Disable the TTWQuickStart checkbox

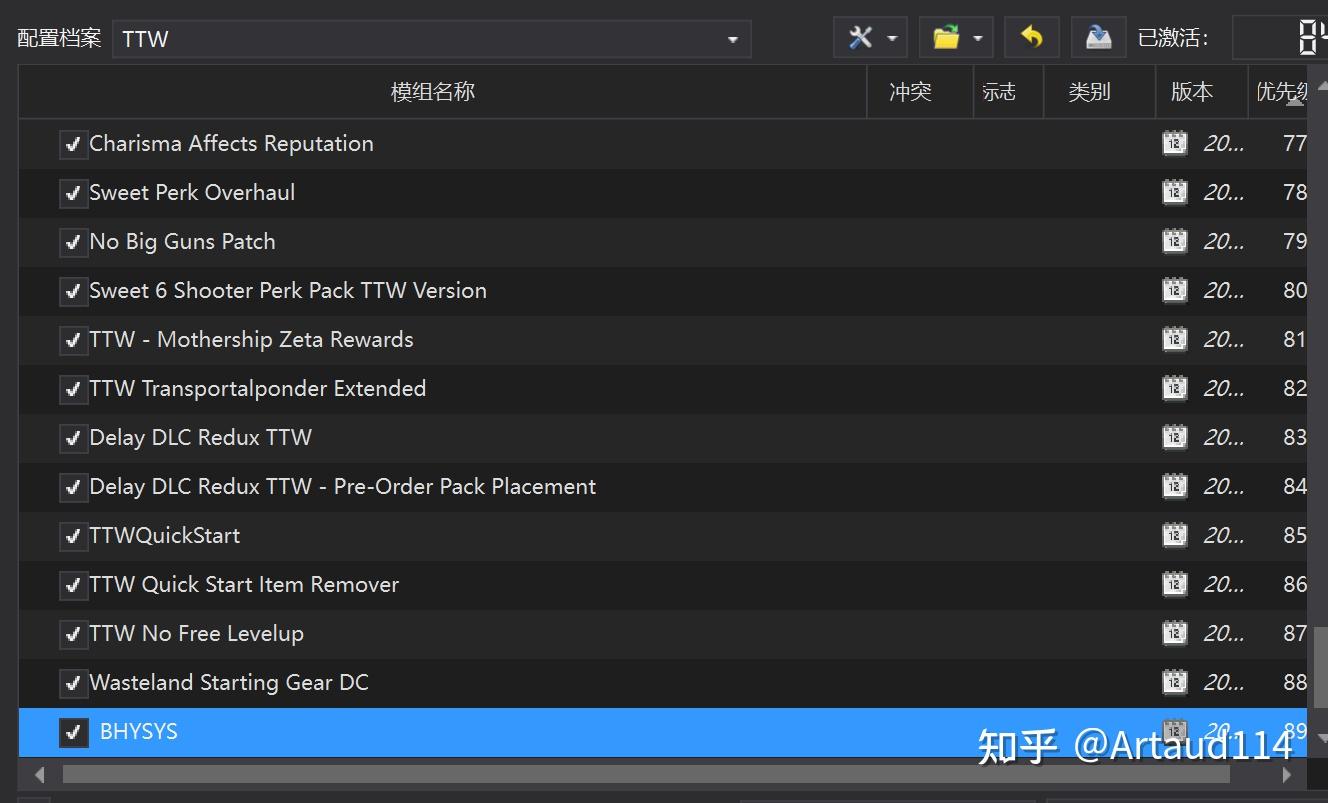(x=72, y=536)
